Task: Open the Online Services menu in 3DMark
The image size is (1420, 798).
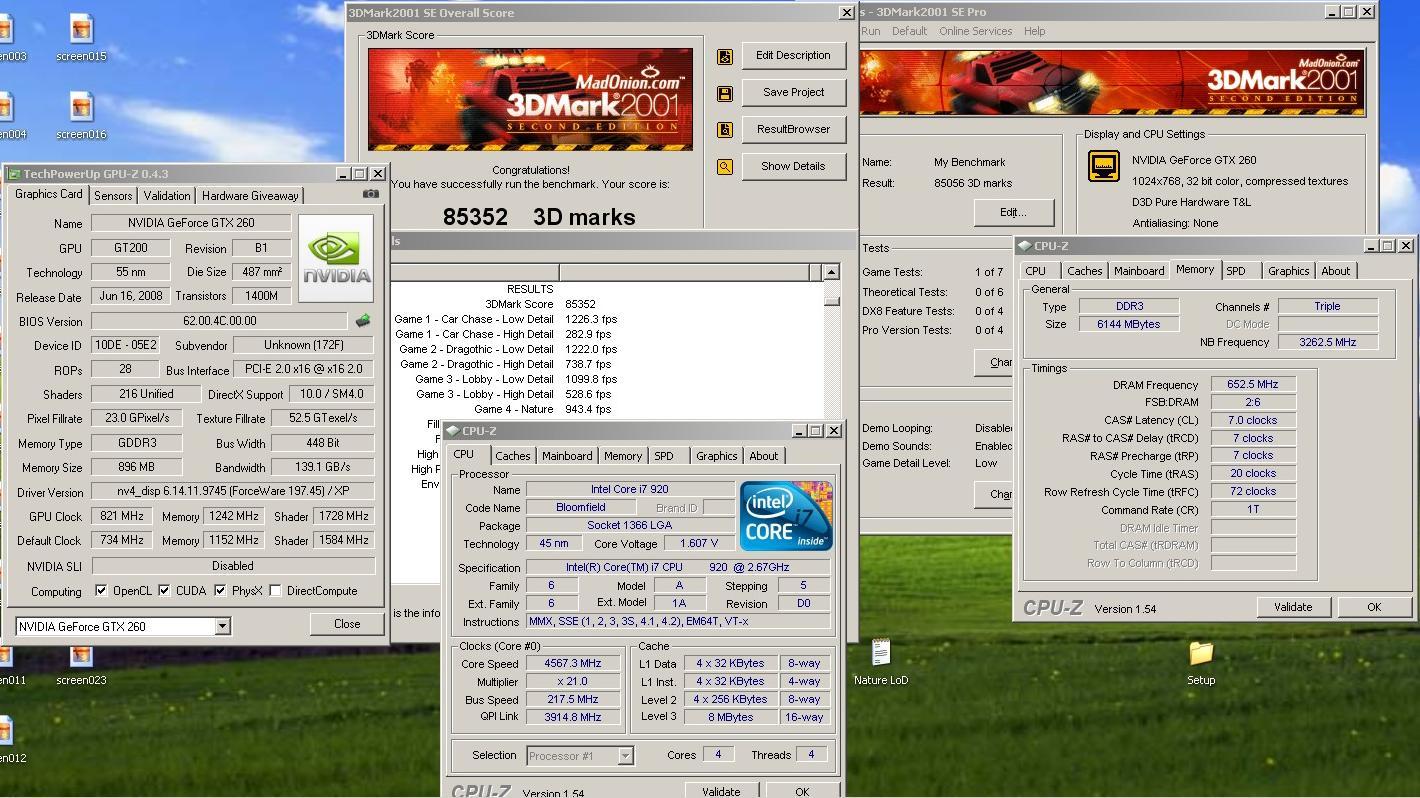Action: pyautogui.click(x=976, y=31)
